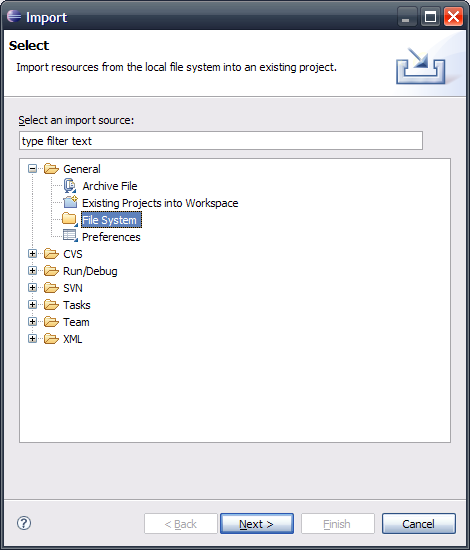The height and width of the screenshot is (550, 470).
Task: Collapse the General tree node
Action: pyautogui.click(x=32, y=169)
